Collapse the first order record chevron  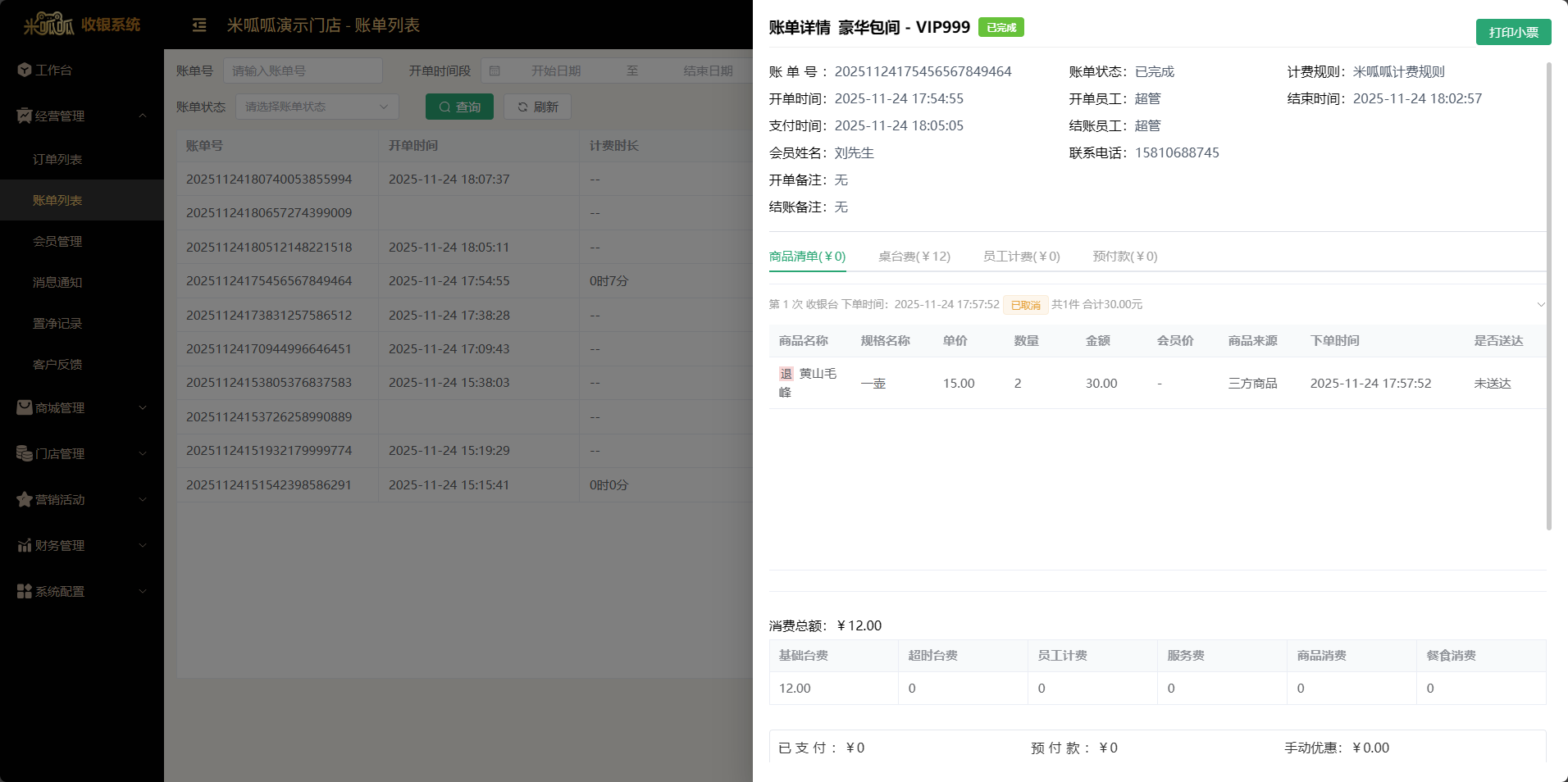tap(1540, 304)
